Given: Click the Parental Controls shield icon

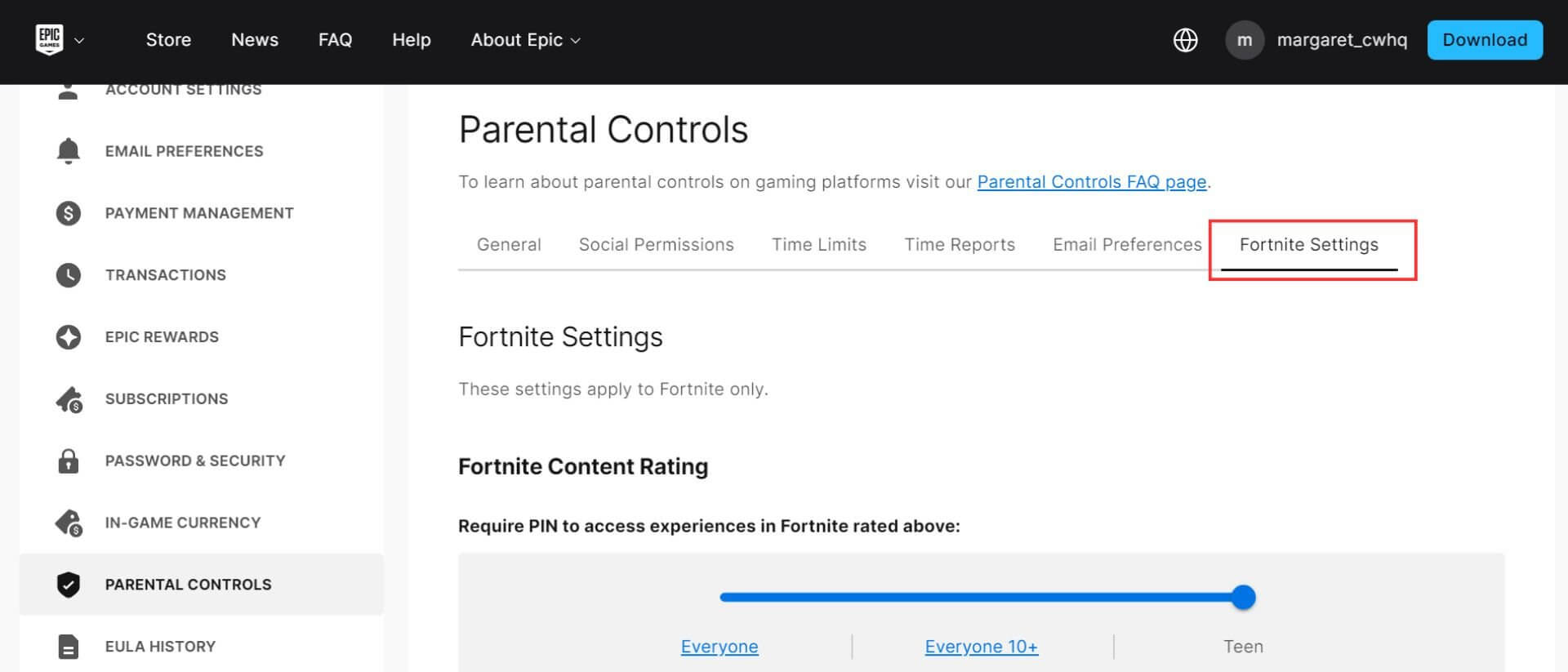Looking at the screenshot, I should coord(69,585).
